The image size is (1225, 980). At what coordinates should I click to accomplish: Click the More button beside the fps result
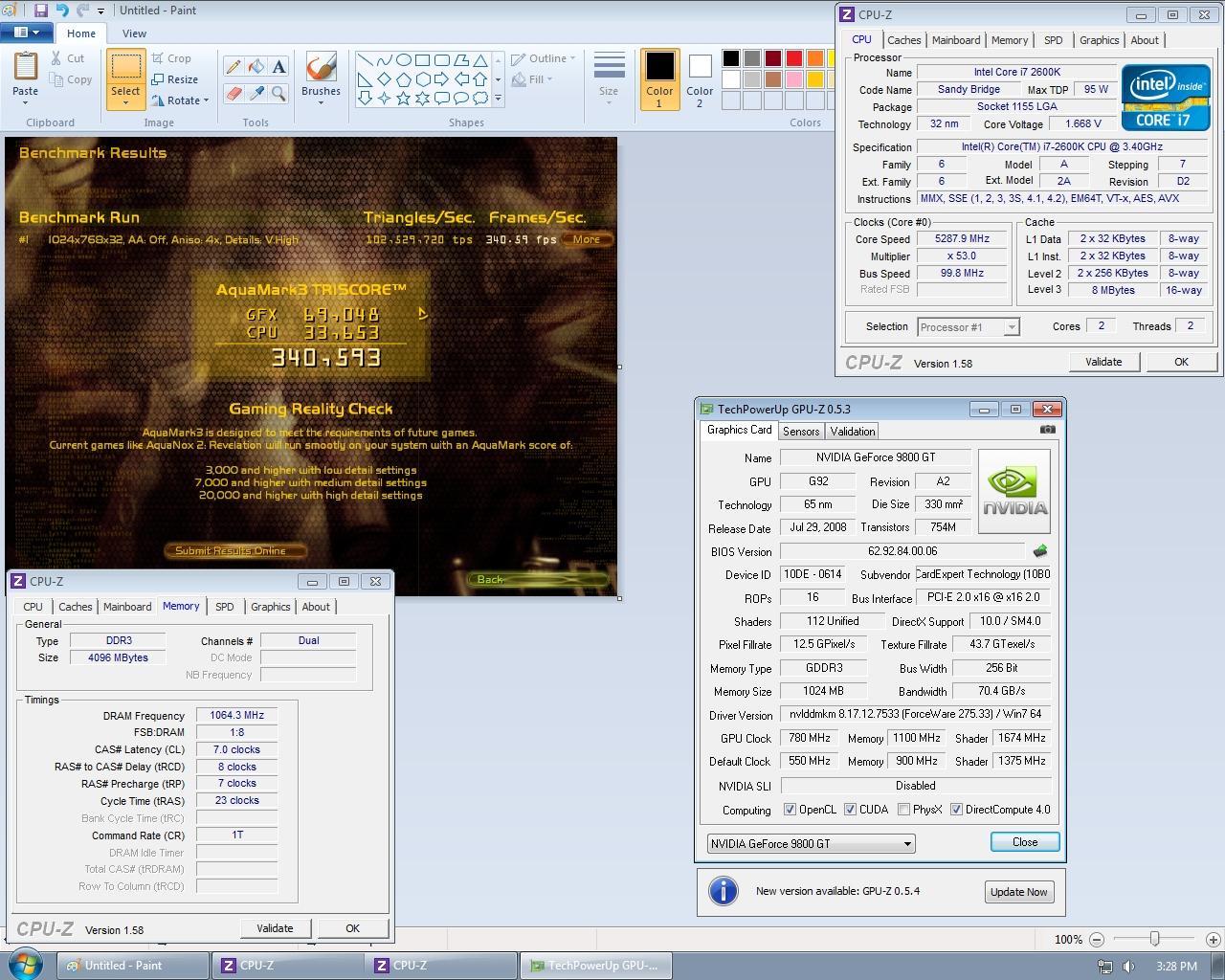coord(587,239)
